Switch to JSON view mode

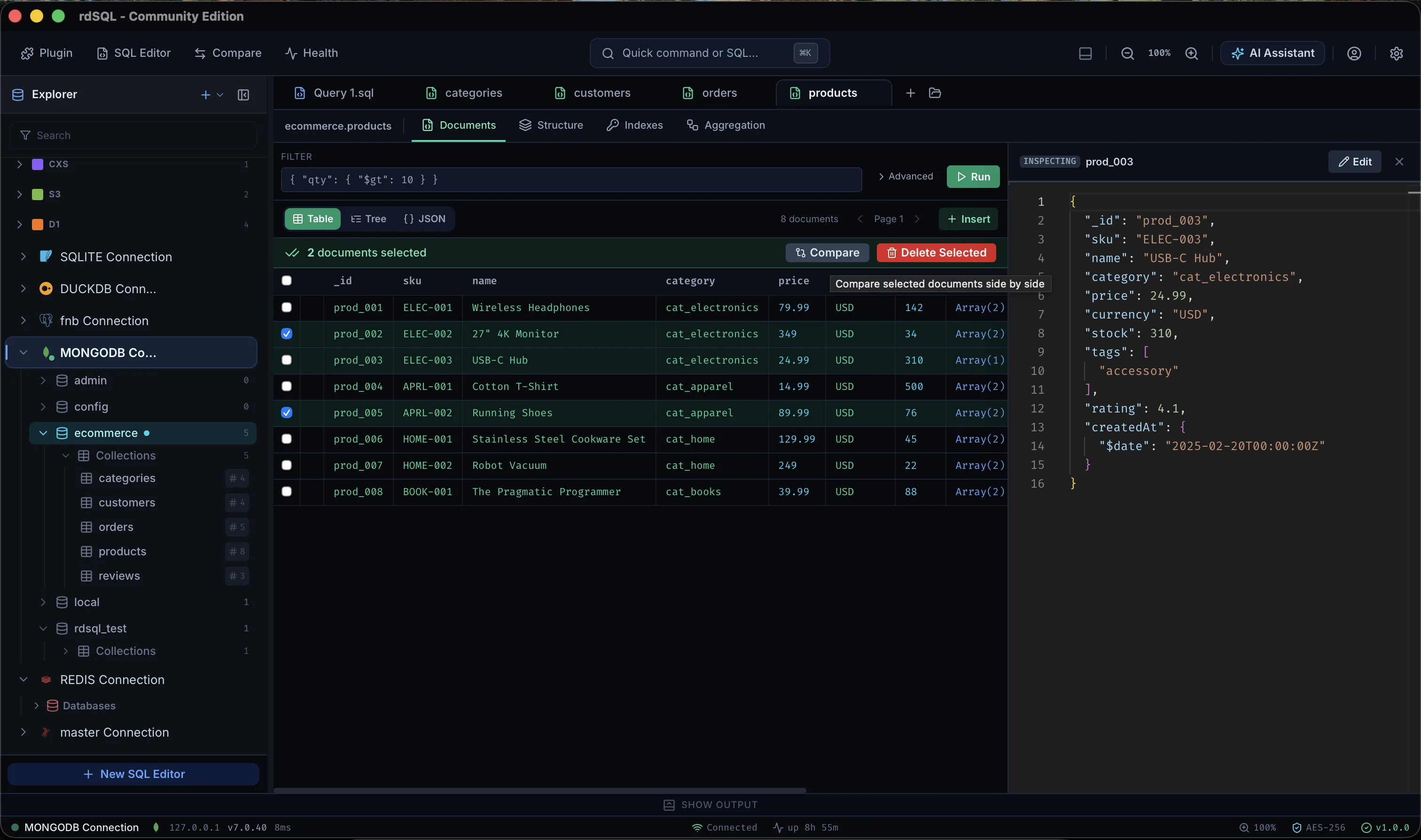coord(424,219)
